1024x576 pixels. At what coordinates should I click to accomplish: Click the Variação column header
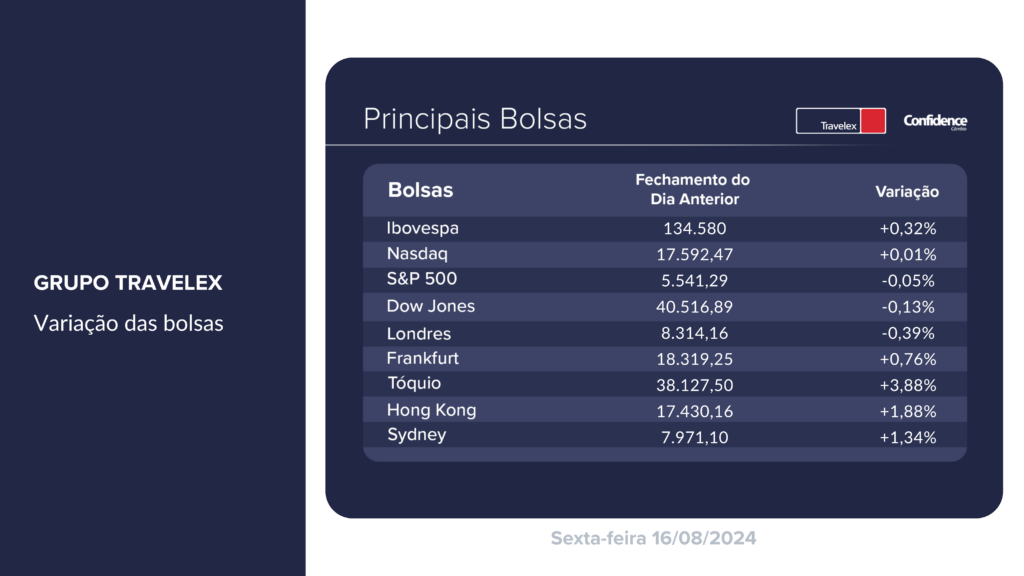click(x=907, y=191)
